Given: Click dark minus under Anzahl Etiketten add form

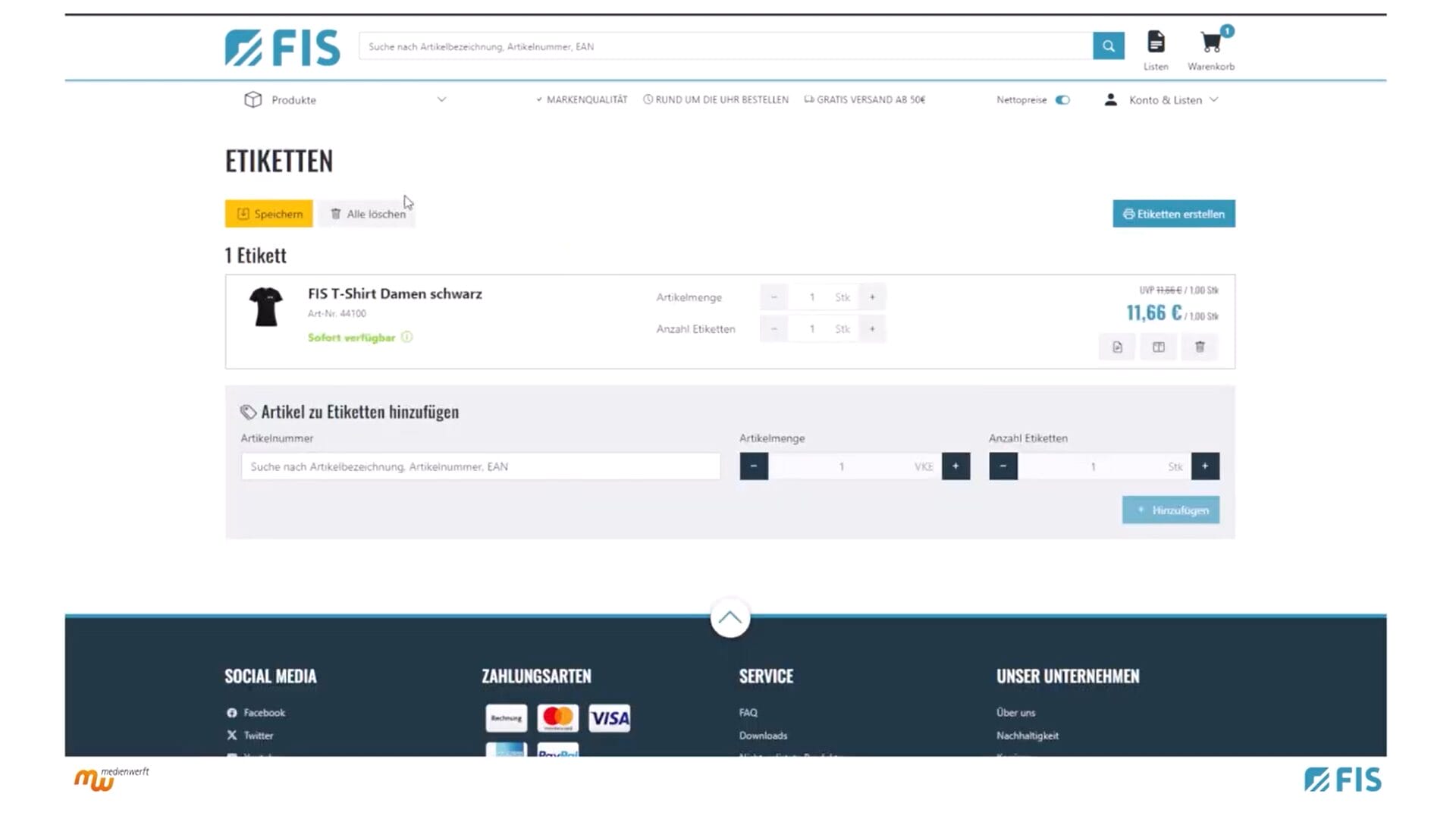Looking at the screenshot, I should (1003, 466).
